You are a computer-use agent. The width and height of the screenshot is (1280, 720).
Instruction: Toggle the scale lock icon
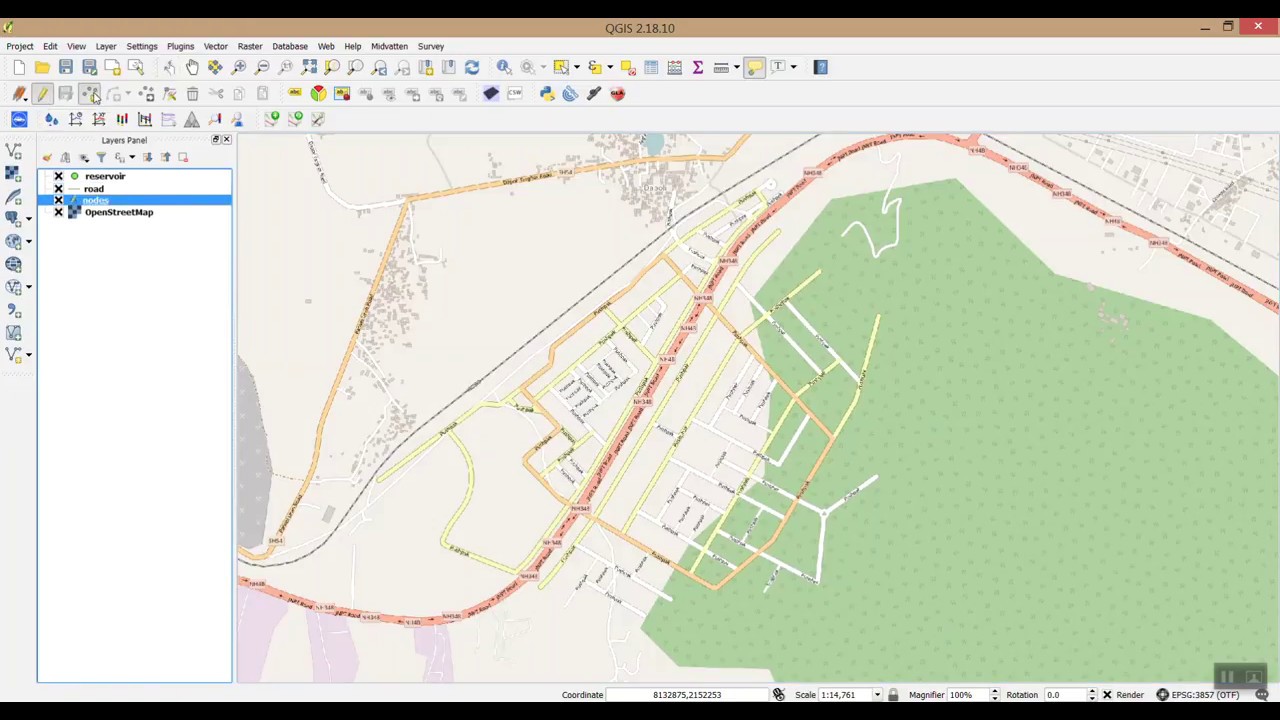[x=893, y=695]
